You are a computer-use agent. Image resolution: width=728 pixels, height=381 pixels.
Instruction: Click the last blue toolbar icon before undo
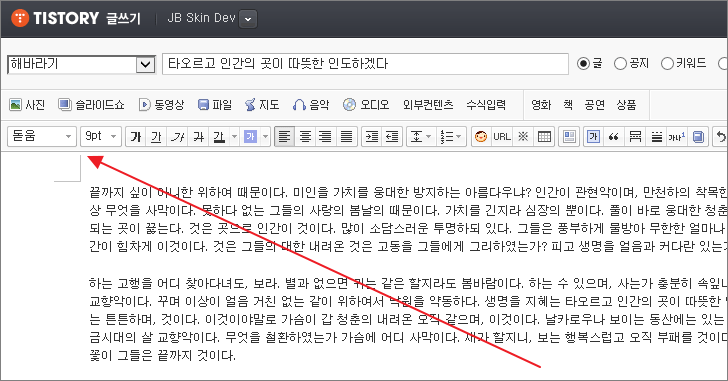pos(698,137)
